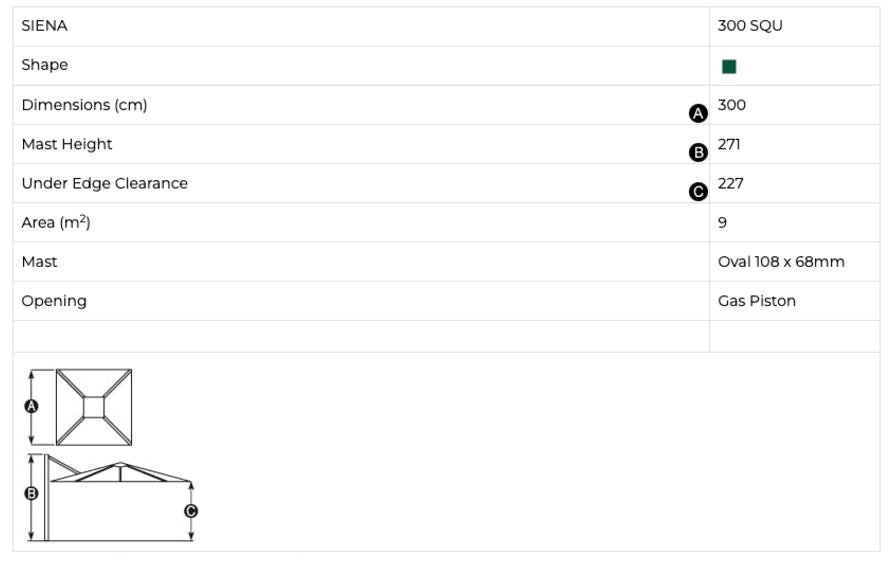Click the Under Edge Clearance label
The image size is (894, 580).
(x=104, y=183)
